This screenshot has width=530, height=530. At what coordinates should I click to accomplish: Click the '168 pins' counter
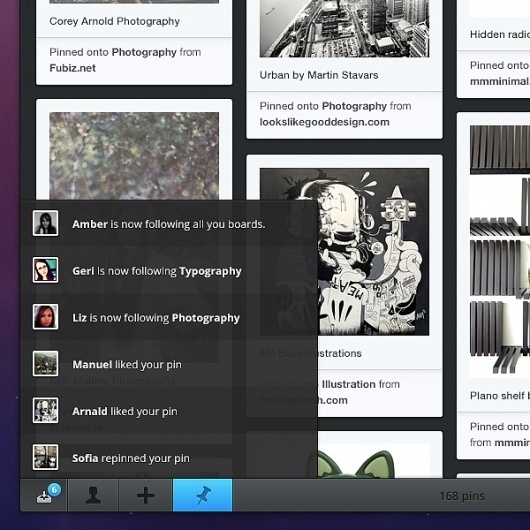462,496
